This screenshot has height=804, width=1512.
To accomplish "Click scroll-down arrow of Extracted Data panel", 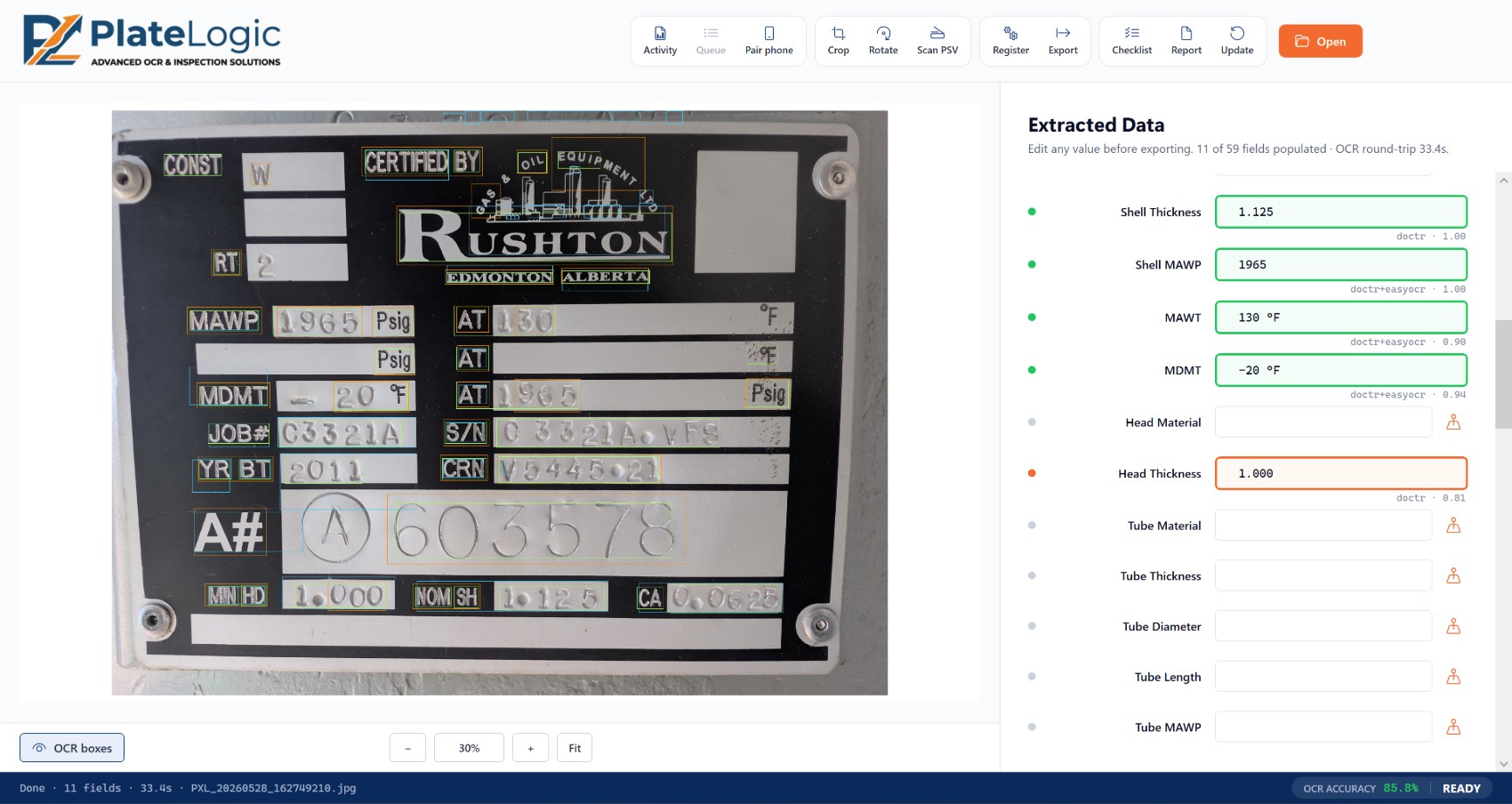I will [1503, 763].
